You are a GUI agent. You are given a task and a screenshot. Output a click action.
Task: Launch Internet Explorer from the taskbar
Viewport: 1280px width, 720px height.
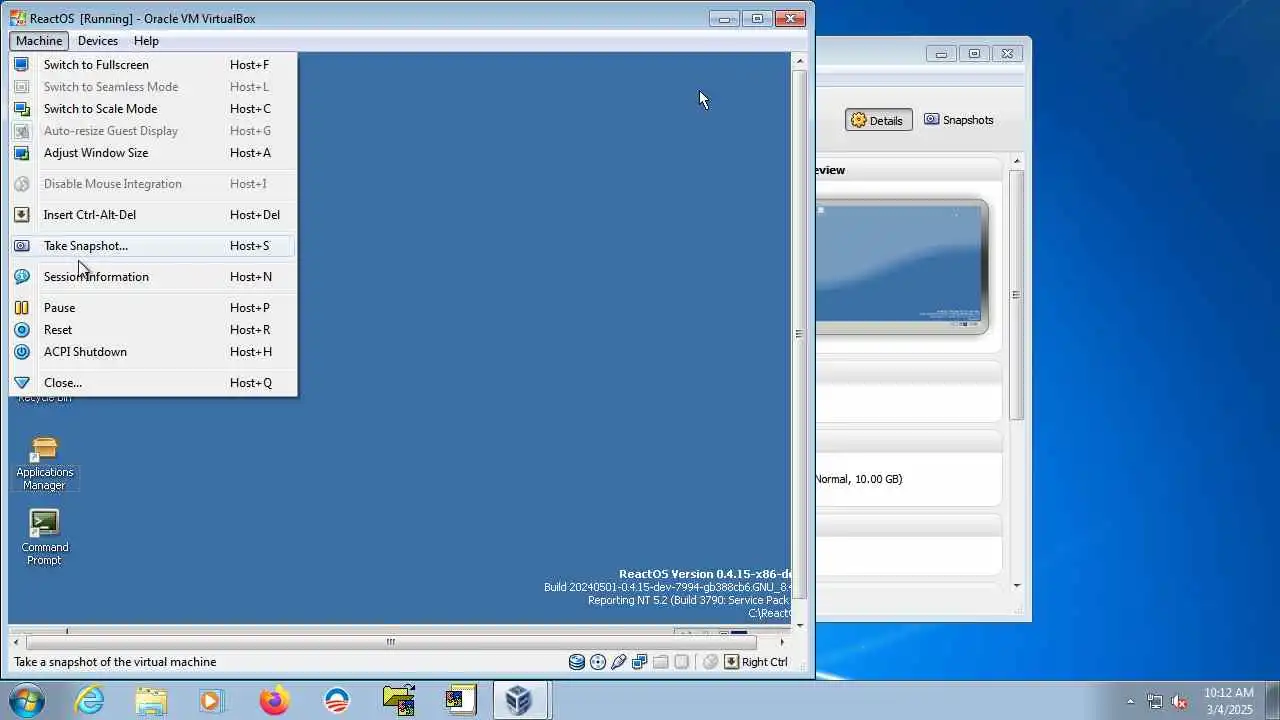89,700
